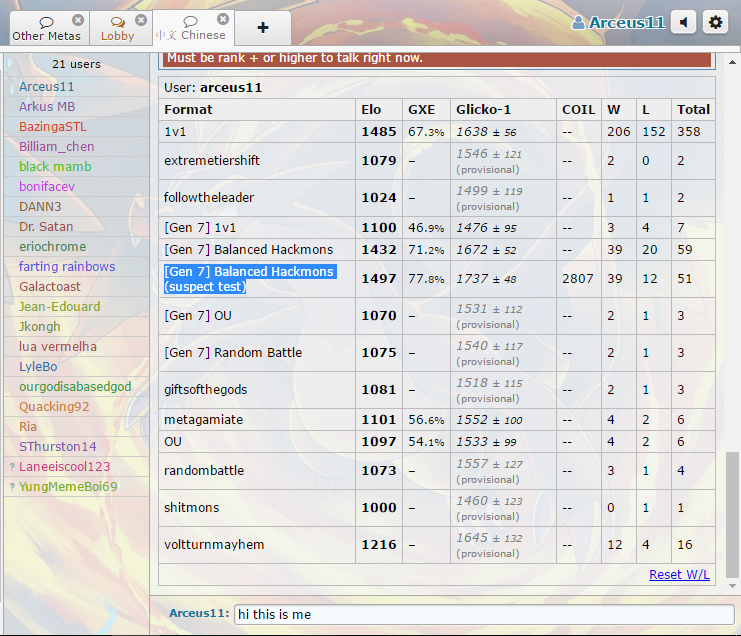Close the Chinese room tab
This screenshot has height=636, width=741.
coord(222,19)
